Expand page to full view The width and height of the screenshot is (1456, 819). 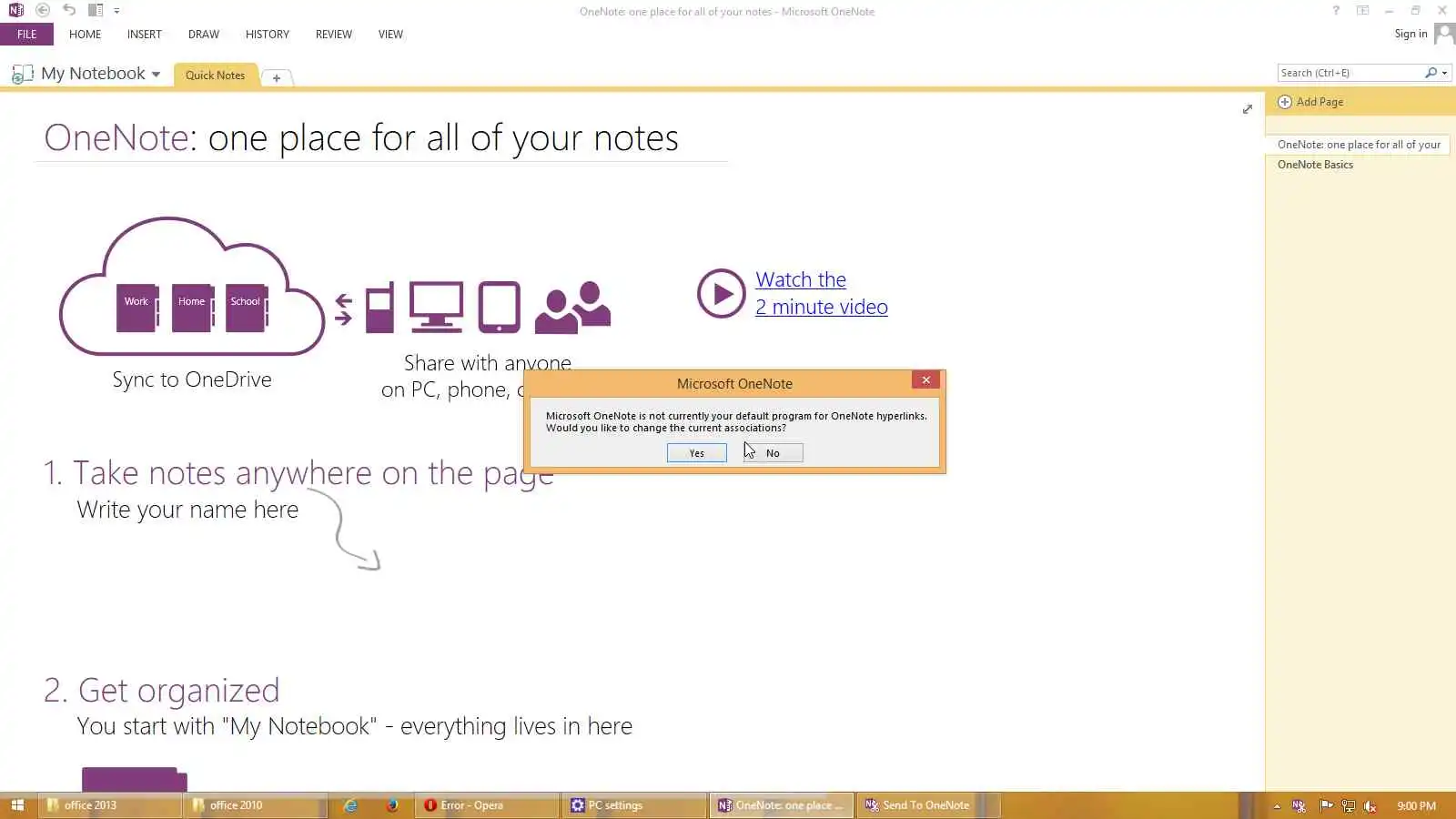pos(1248,109)
